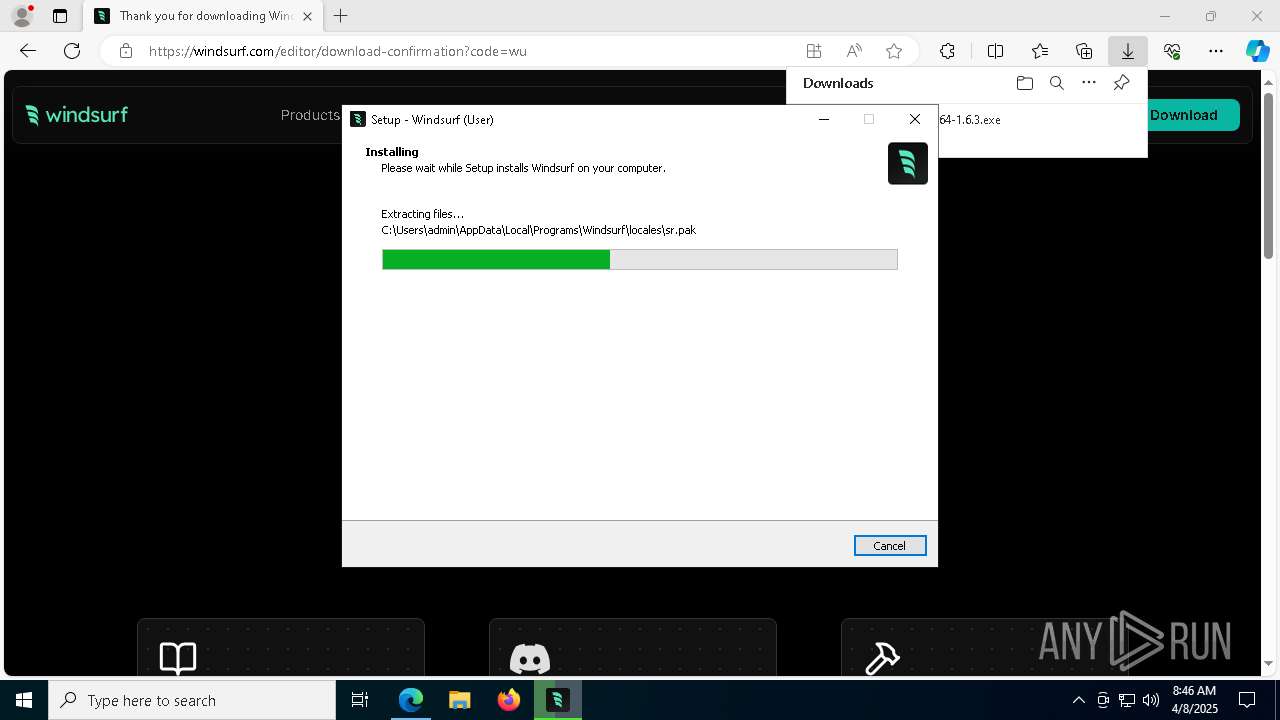1280x720 pixels.
Task: Click the green Download button on webpage
Action: tap(1192, 115)
